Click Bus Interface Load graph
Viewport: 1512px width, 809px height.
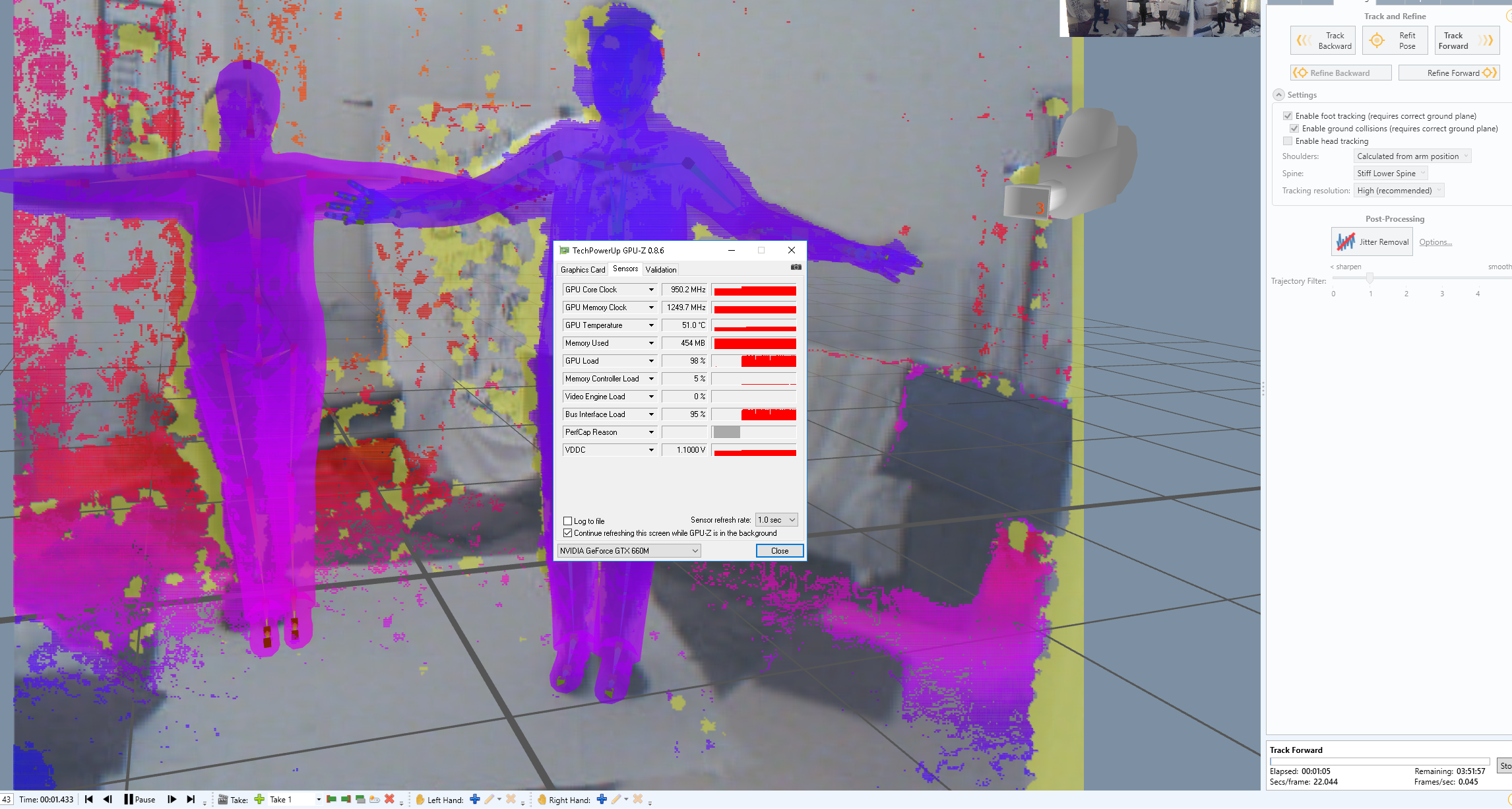tap(754, 414)
